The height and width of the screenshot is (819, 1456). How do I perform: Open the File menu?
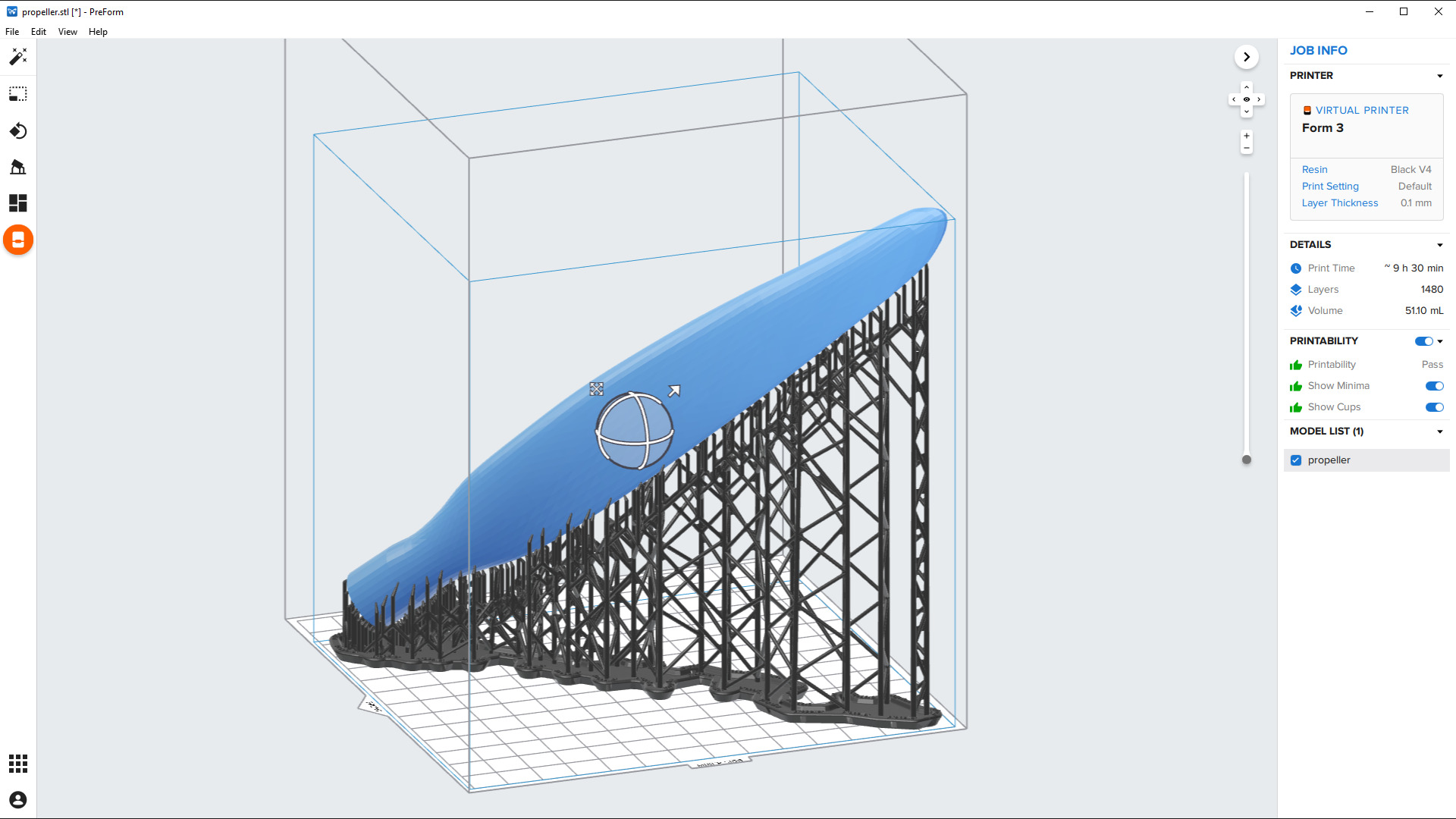pos(12,32)
